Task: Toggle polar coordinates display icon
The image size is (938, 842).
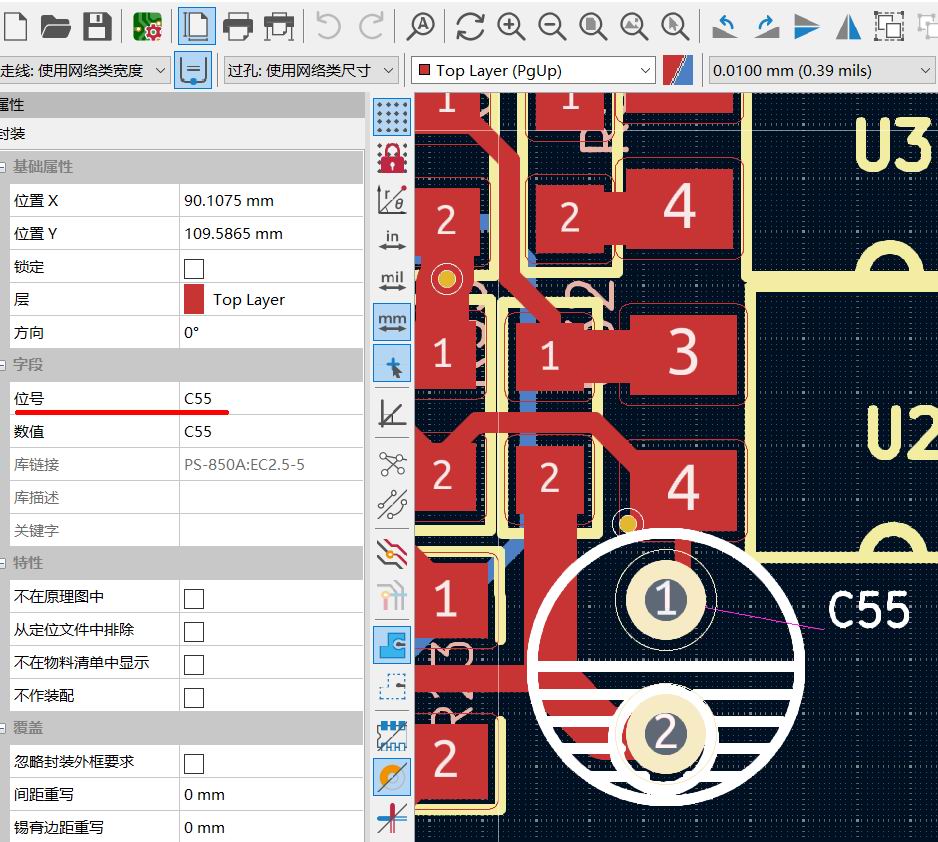Action: click(x=392, y=199)
